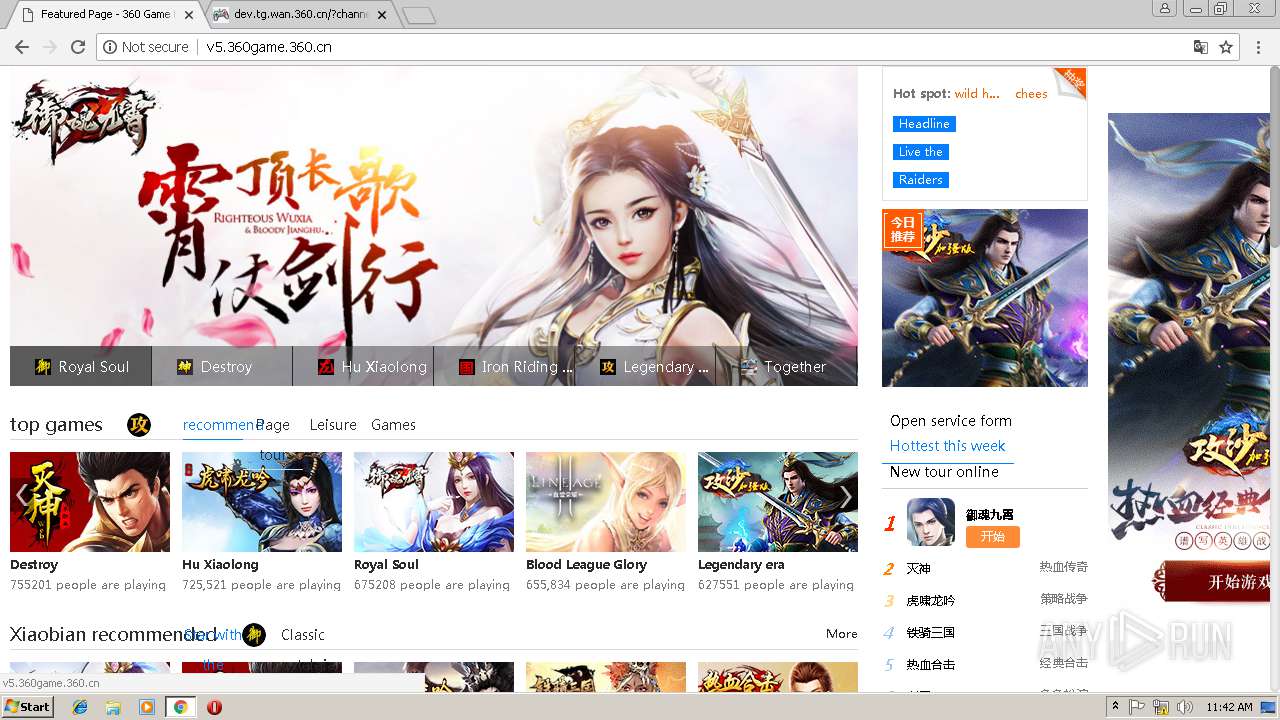Image resolution: width=1280 pixels, height=720 pixels.
Task: Click the Legendary era title link
Action: [741, 565]
